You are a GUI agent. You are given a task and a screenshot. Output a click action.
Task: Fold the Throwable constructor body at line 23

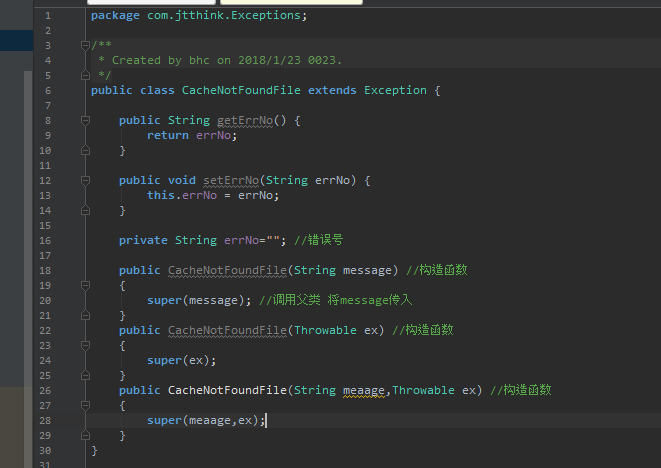[85, 346]
